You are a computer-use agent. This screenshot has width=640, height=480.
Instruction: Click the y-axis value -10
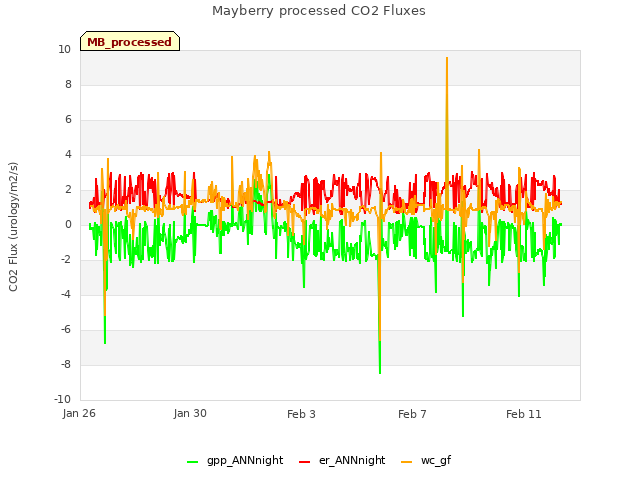62,400
